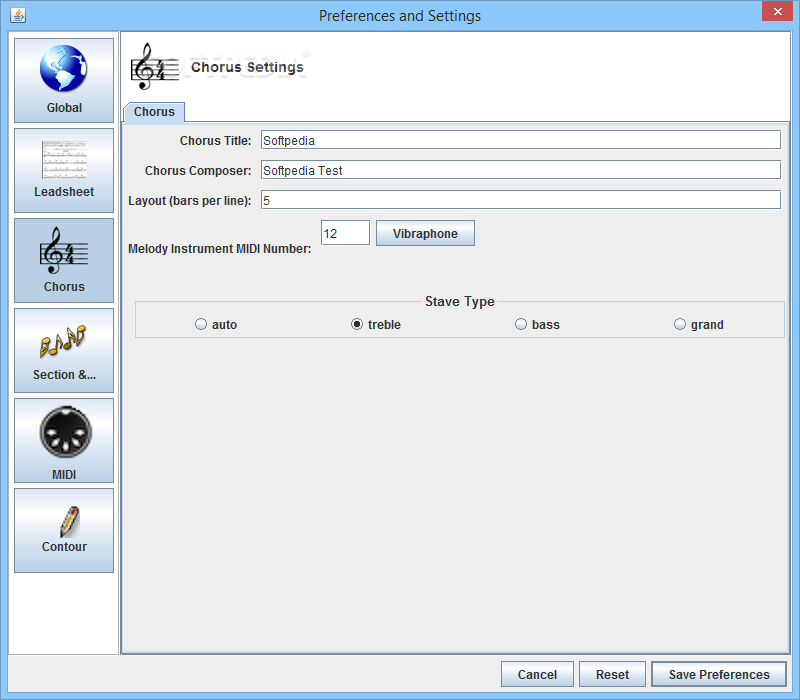
Task: Open the Leadsheet preferences panel
Action: [64, 170]
